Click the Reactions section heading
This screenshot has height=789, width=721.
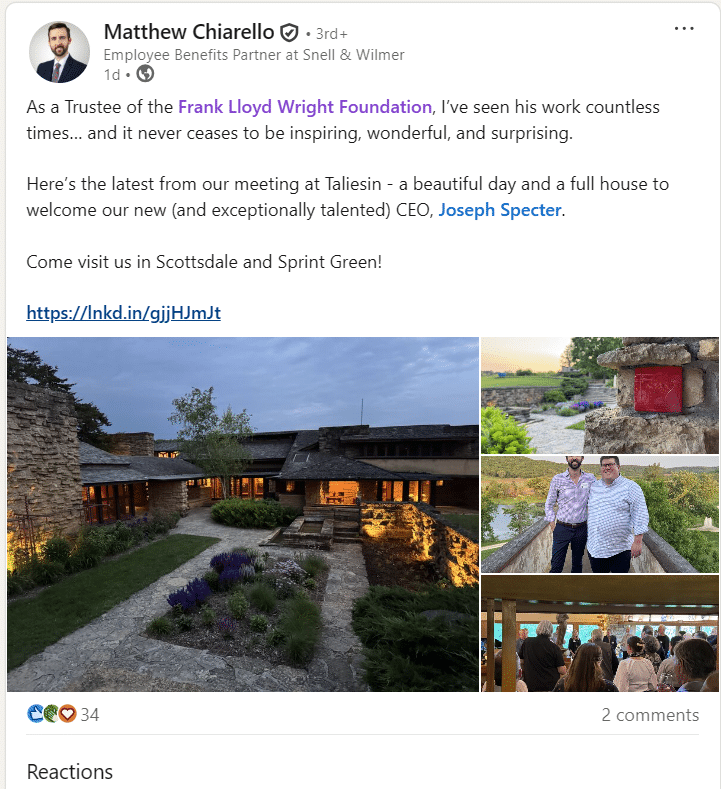click(x=70, y=771)
